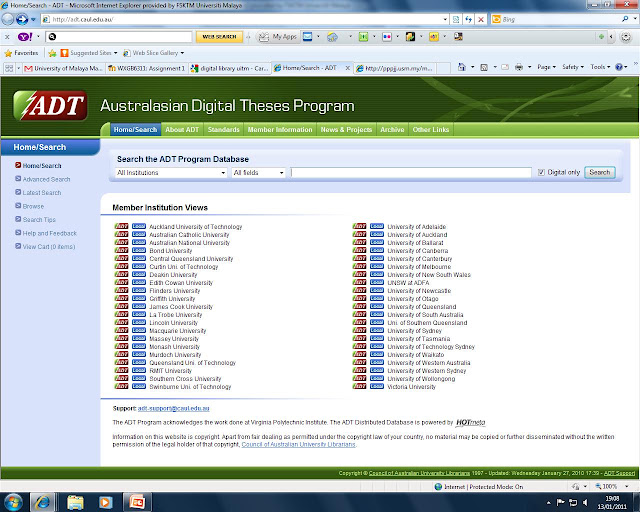Open the All Institutions dropdown
Screen dimensions: 640x512
171,173
